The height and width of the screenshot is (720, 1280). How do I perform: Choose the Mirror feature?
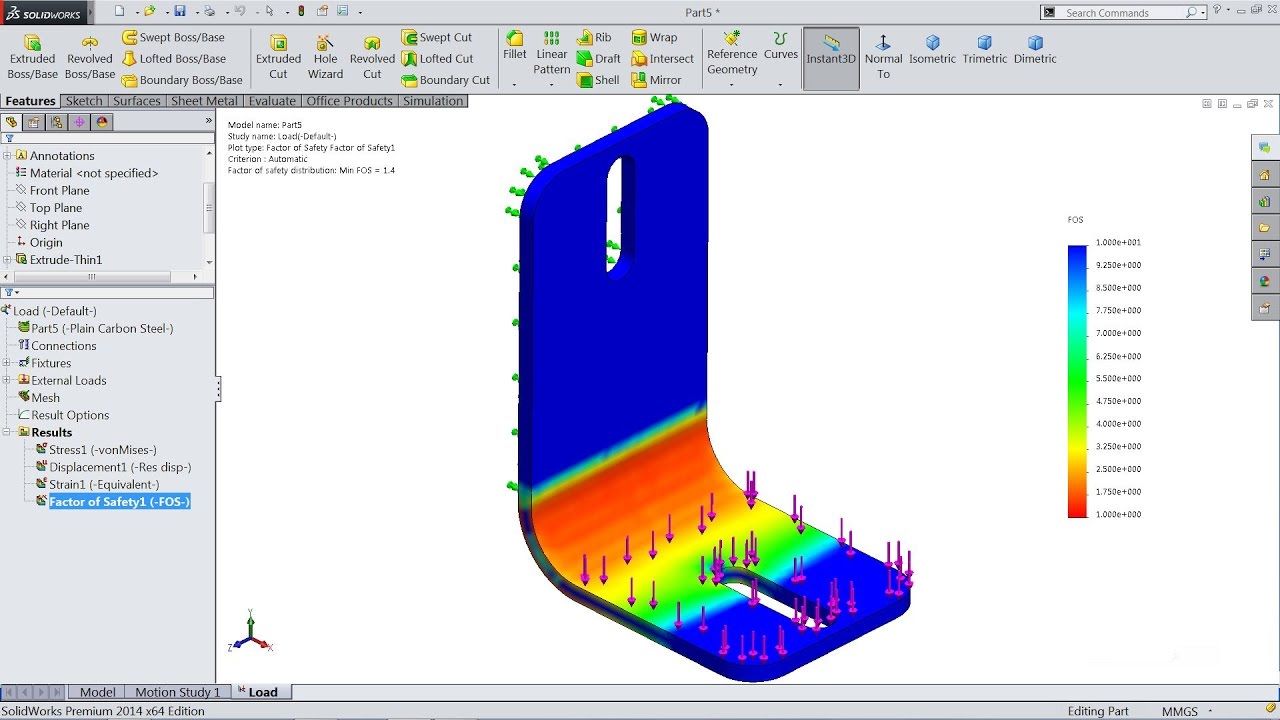click(x=656, y=80)
